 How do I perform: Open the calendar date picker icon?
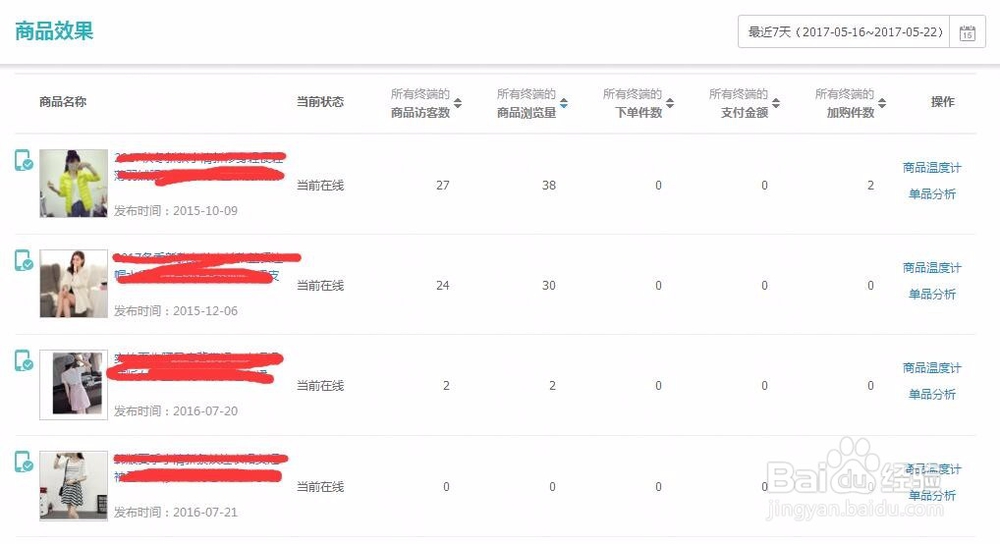tap(967, 32)
